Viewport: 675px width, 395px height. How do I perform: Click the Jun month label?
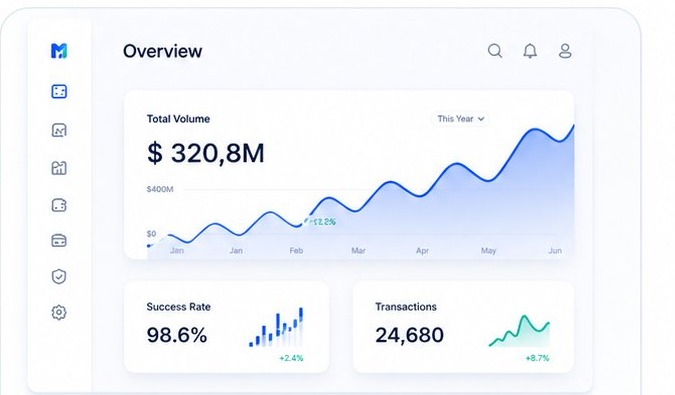[x=555, y=250]
